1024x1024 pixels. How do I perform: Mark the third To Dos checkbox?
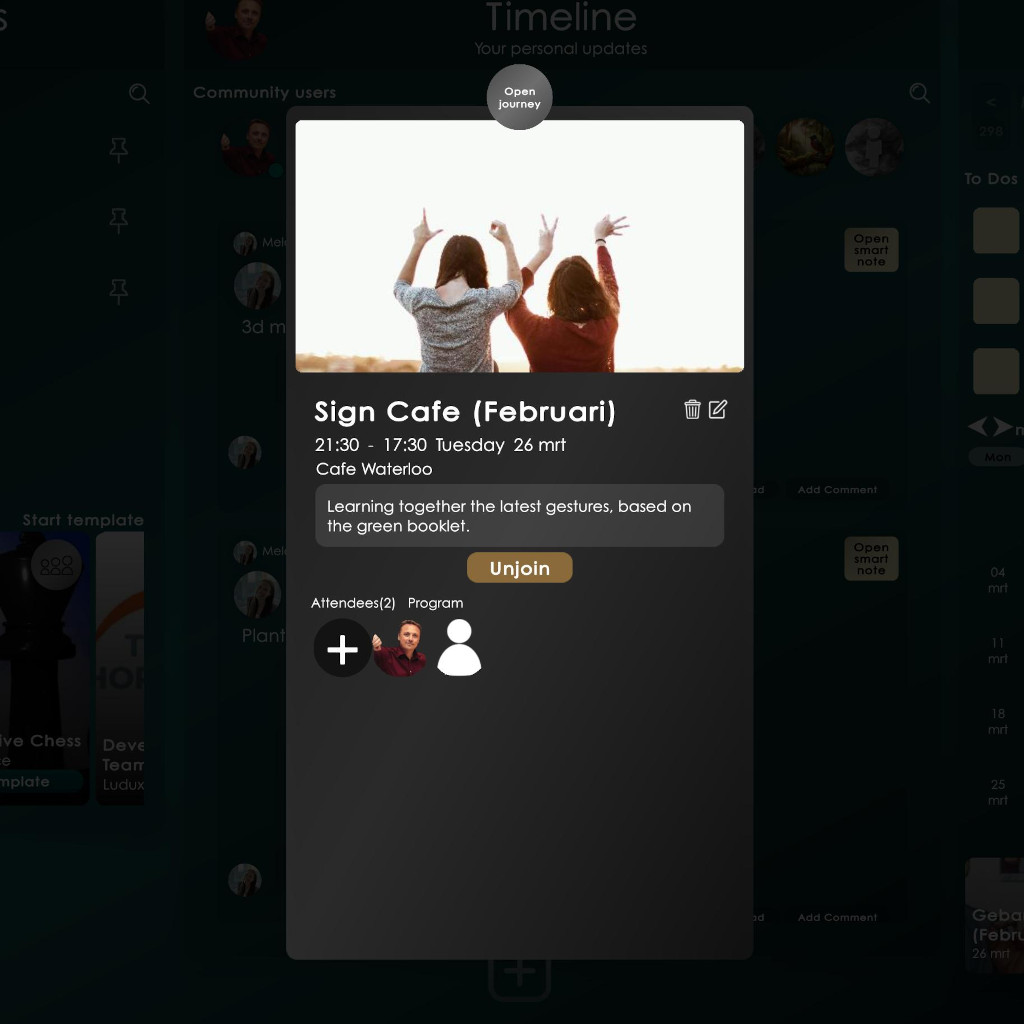click(x=995, y=372)
